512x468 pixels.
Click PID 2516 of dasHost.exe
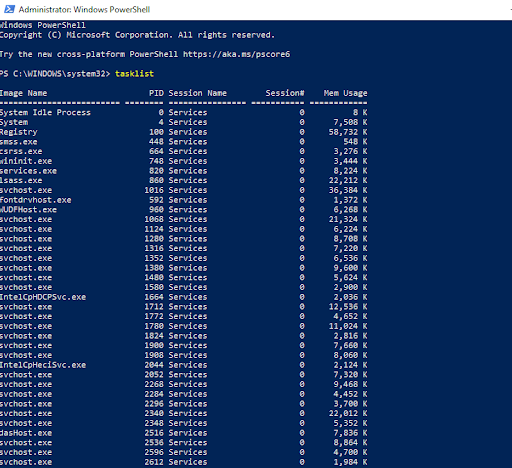point(154,433)
